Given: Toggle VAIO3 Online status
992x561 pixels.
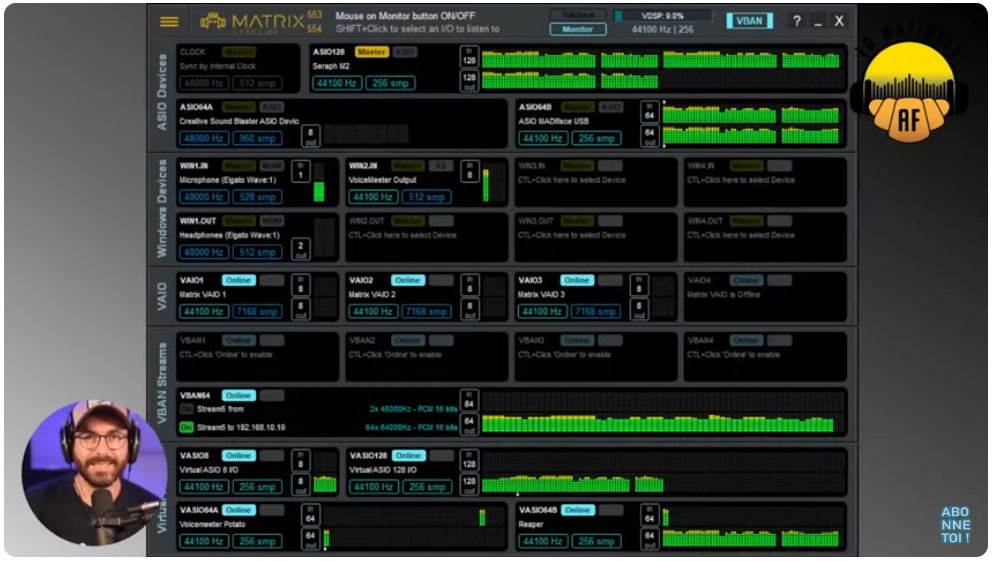Looking at the screenshot, I should pos(577,280).
